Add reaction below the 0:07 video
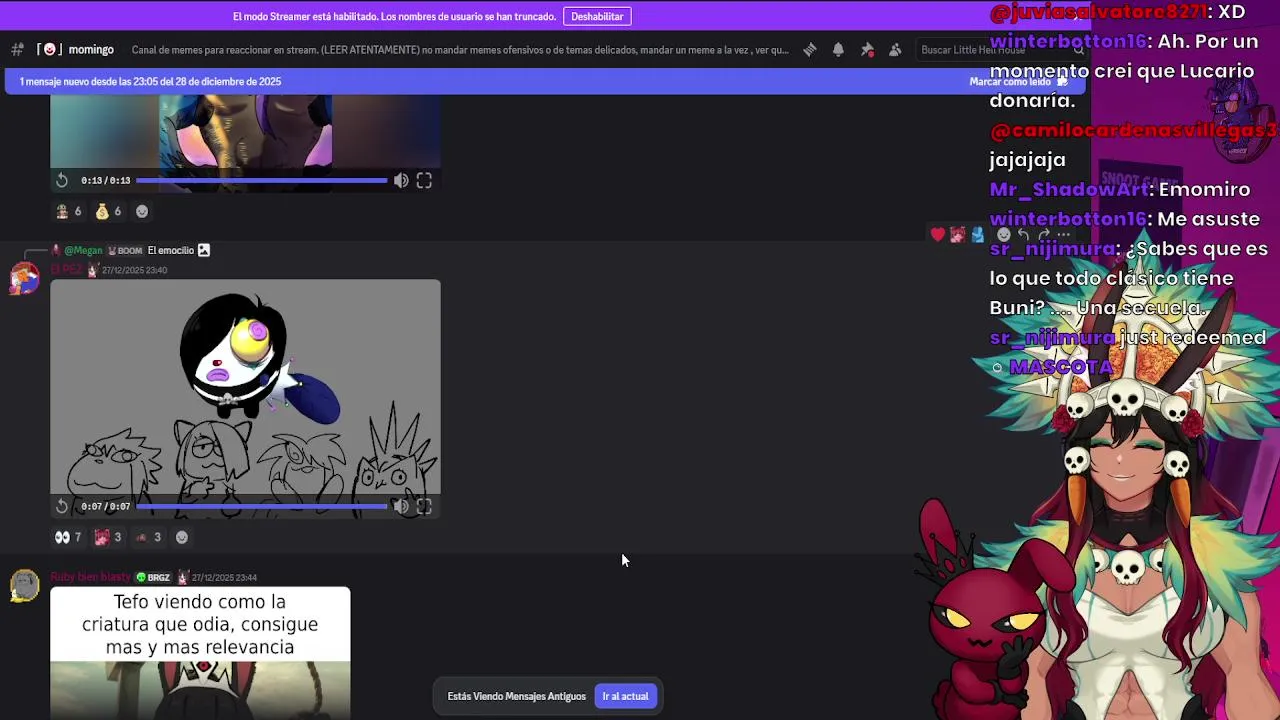Screen dimensions: 1280x720 [x=182, y=537]
